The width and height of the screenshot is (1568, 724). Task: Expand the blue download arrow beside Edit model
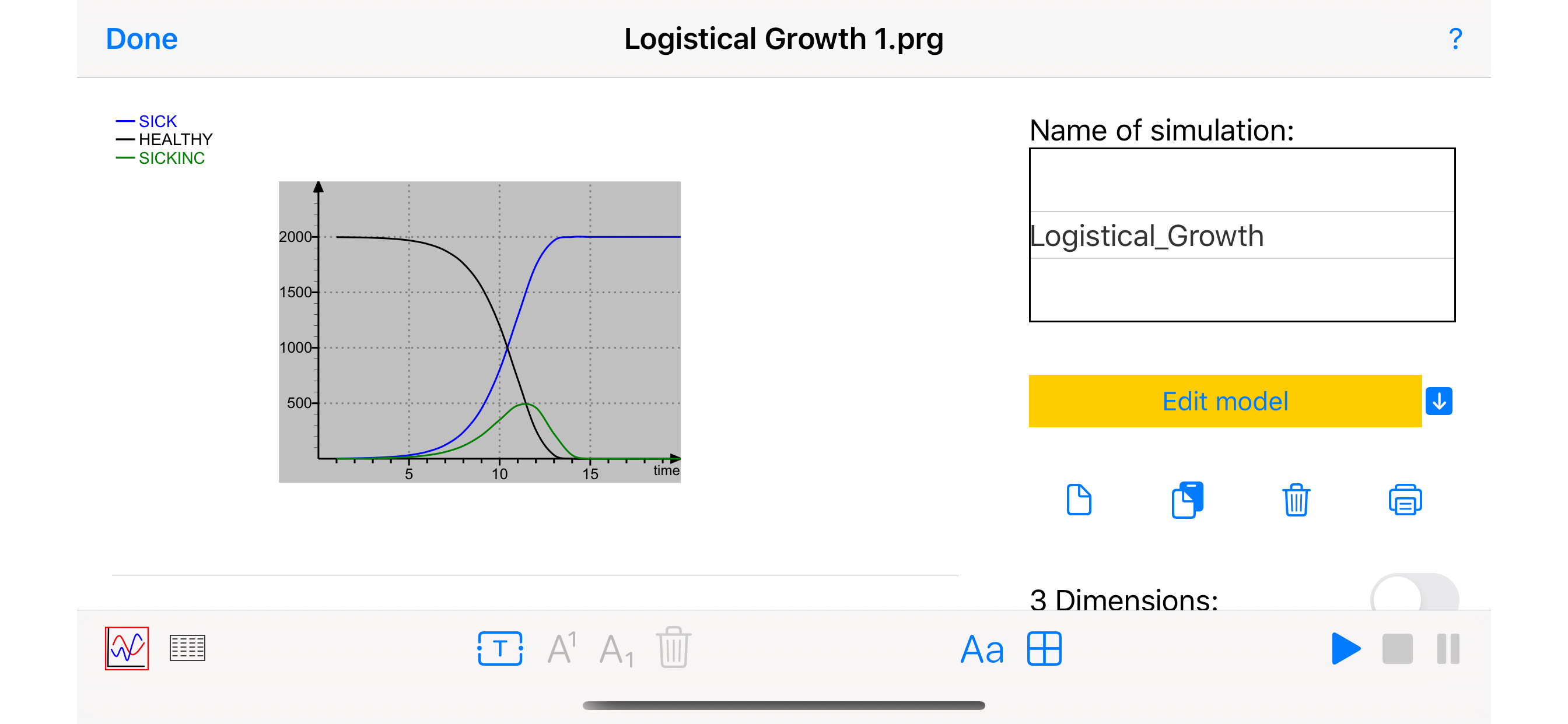point(1439,402)
